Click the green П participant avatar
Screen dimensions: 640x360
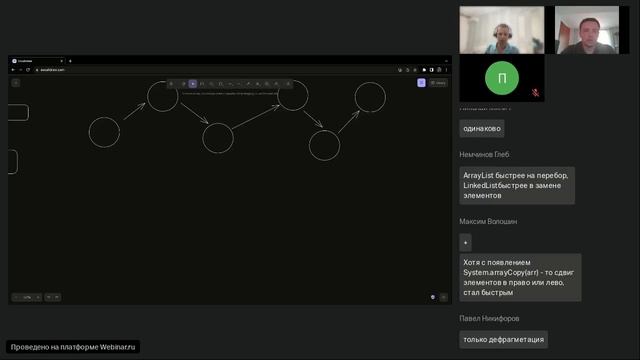point(502,78)
